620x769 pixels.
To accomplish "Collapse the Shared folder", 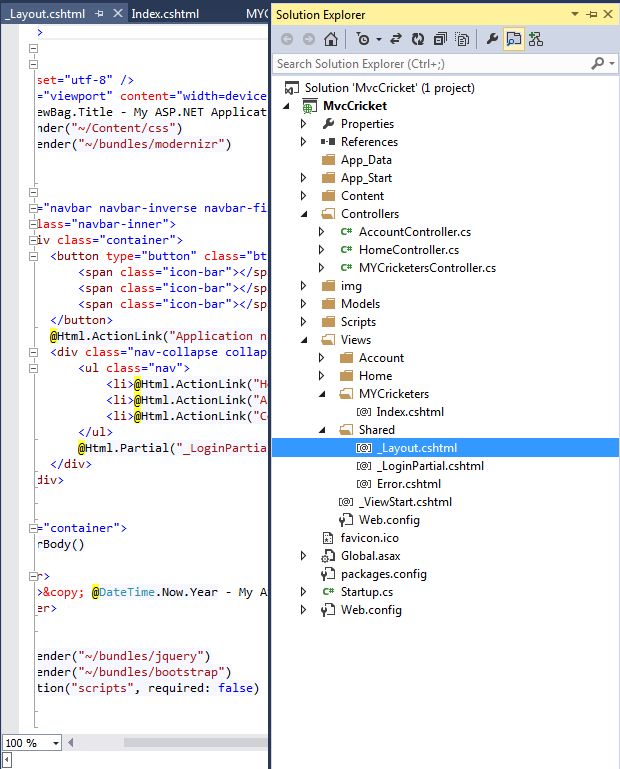I will (x=322, y=430).
